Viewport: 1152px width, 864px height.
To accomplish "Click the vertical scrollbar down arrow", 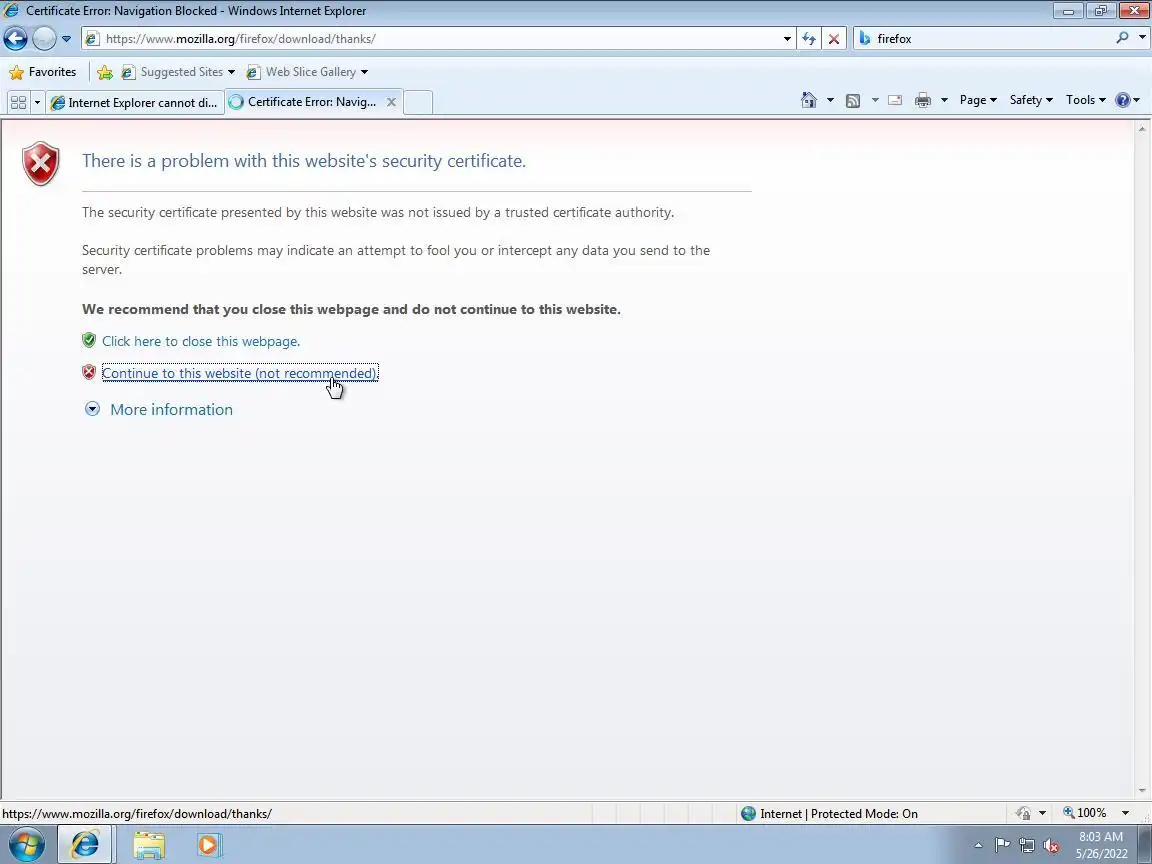I will pos(1142,791).
